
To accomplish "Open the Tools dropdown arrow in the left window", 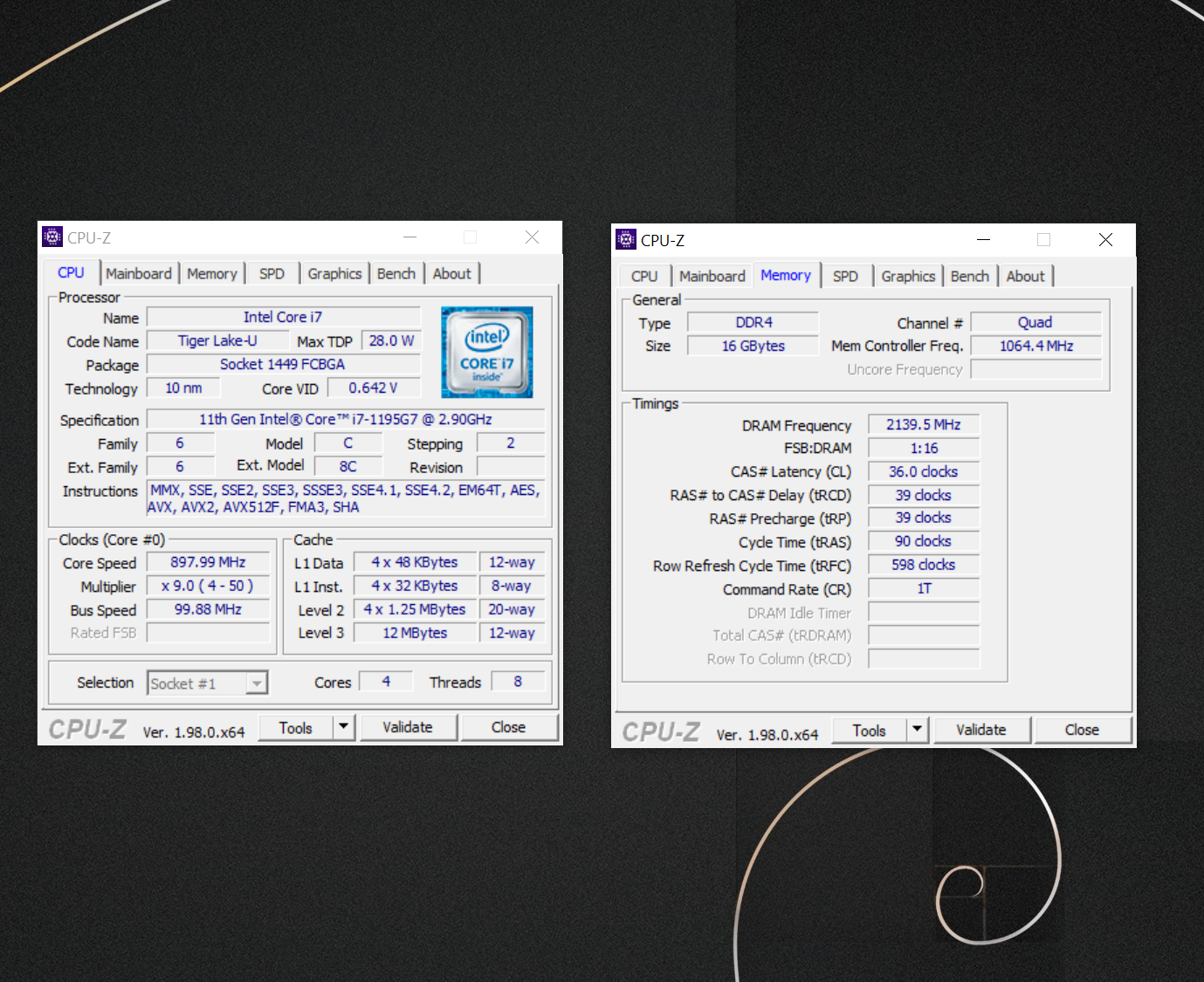I will pos(344,726).
